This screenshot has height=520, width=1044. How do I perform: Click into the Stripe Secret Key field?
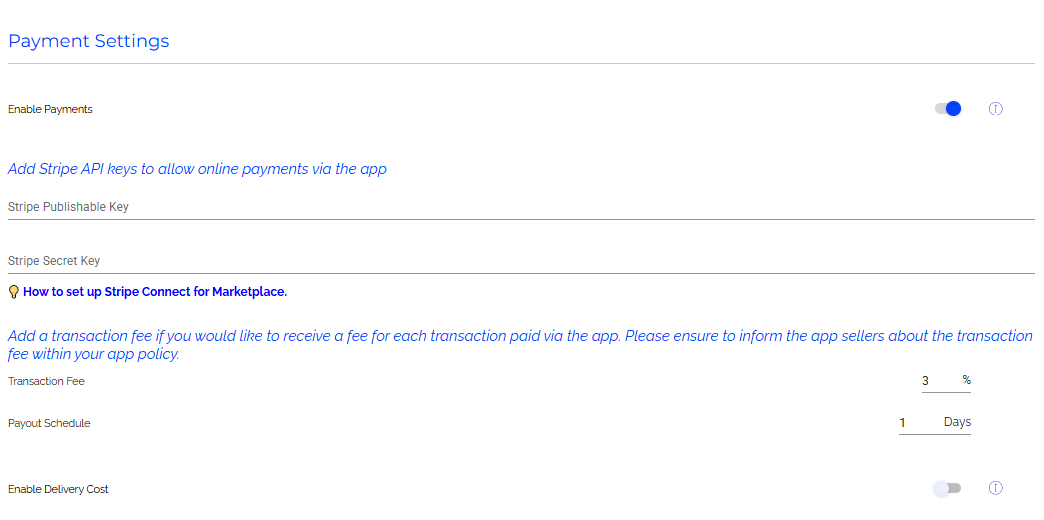(520, 261)
